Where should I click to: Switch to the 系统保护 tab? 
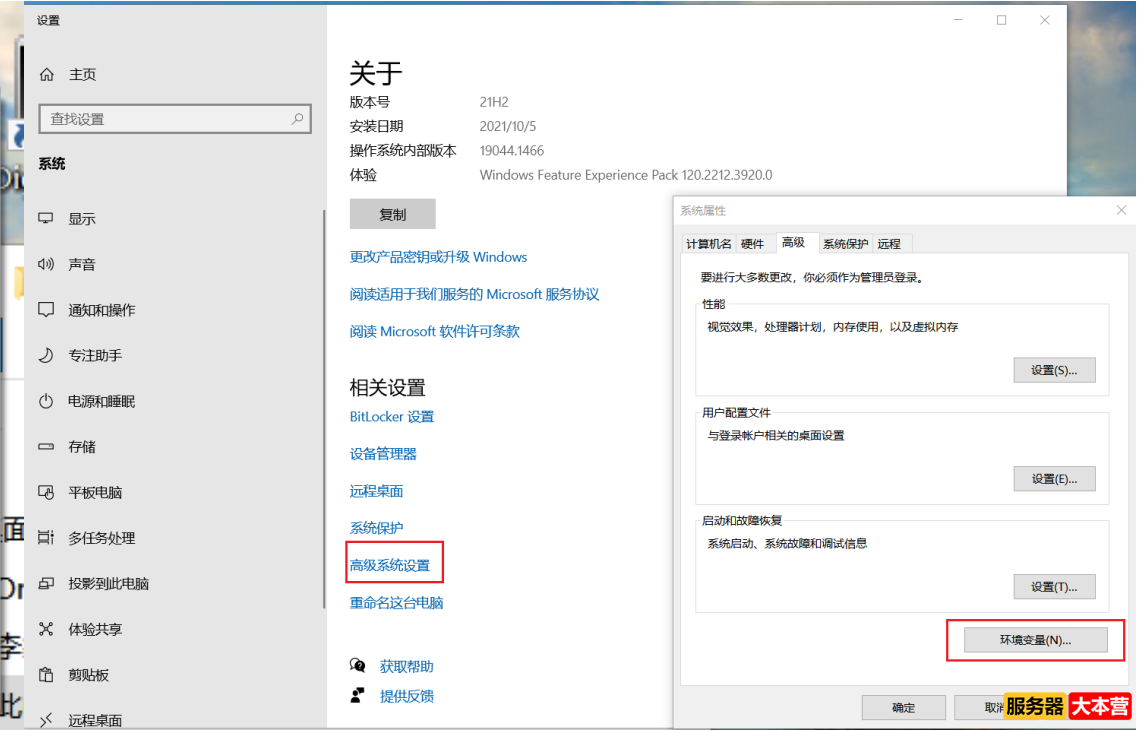(x=845, y=244)
